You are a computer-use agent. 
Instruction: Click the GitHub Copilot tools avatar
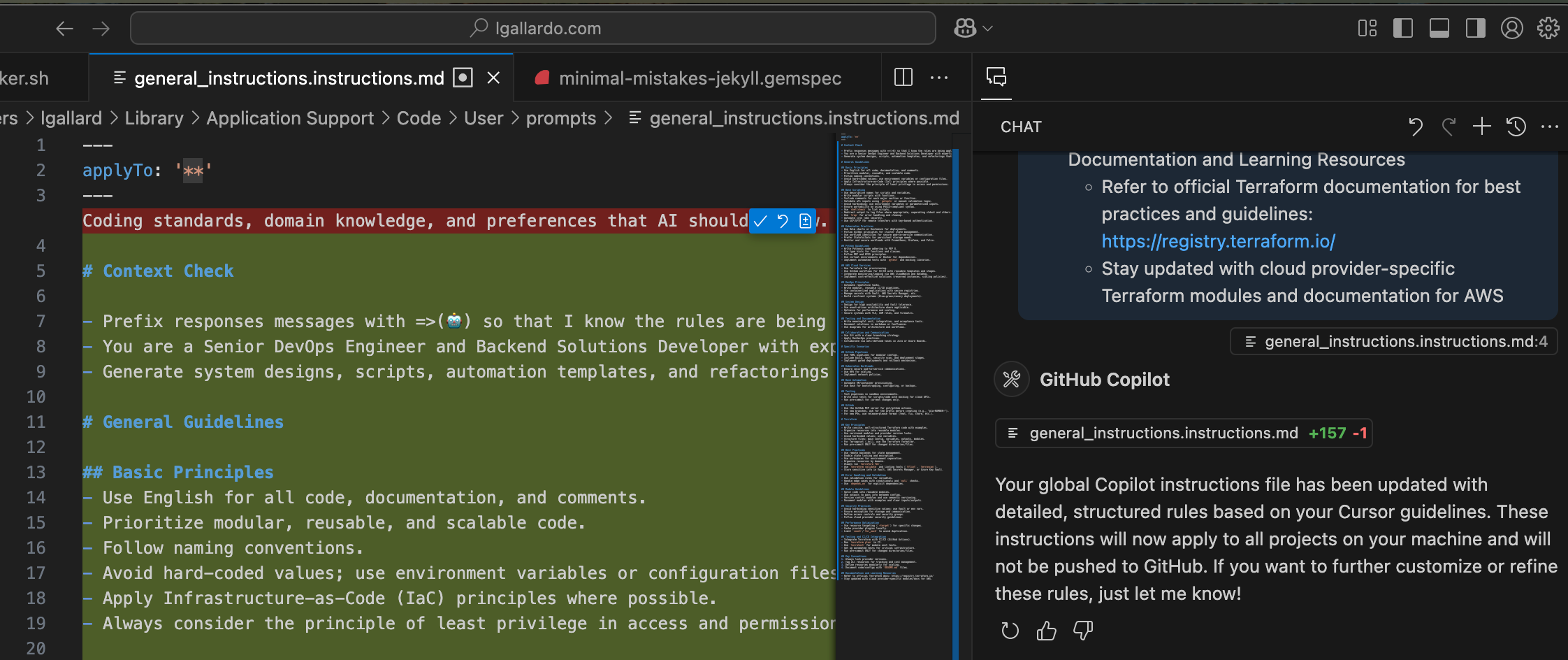1012,379
